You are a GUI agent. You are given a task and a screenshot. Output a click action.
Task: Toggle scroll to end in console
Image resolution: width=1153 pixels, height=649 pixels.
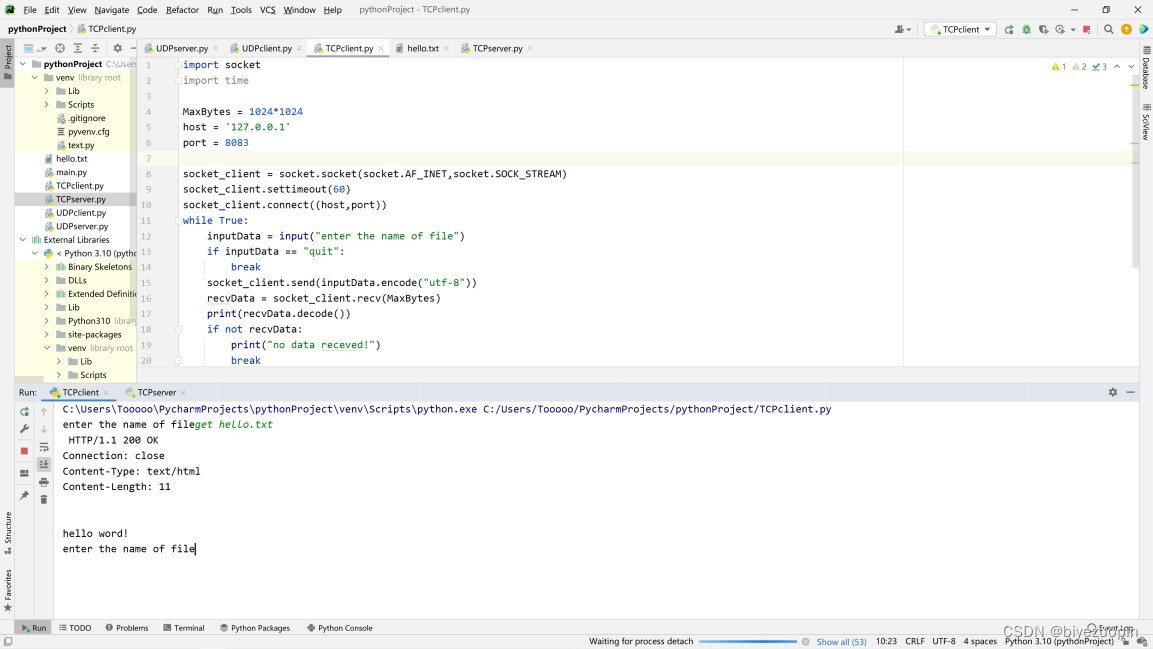pos(44,464)
